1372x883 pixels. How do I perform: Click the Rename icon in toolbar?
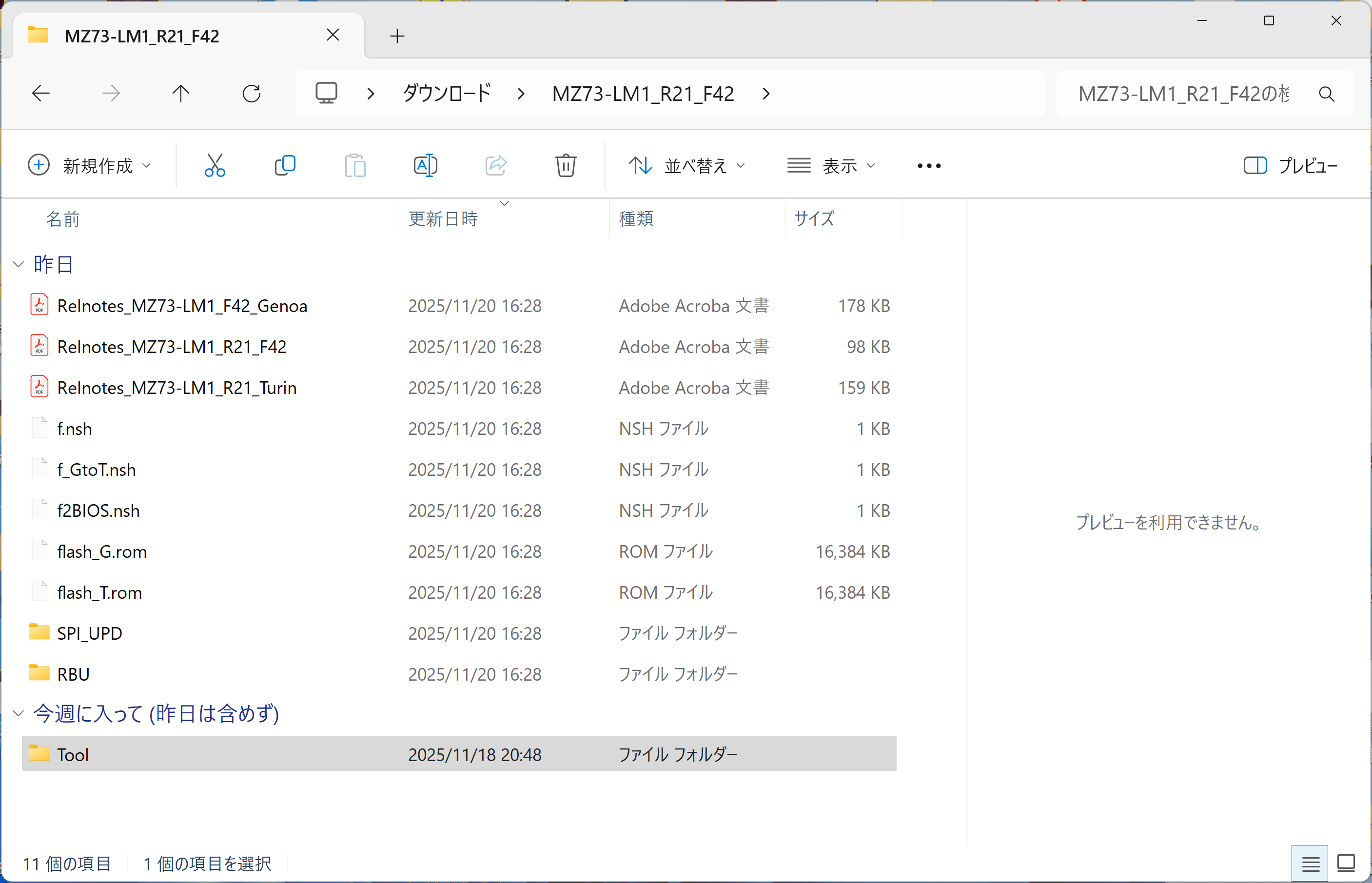click(x=425, y=166)
